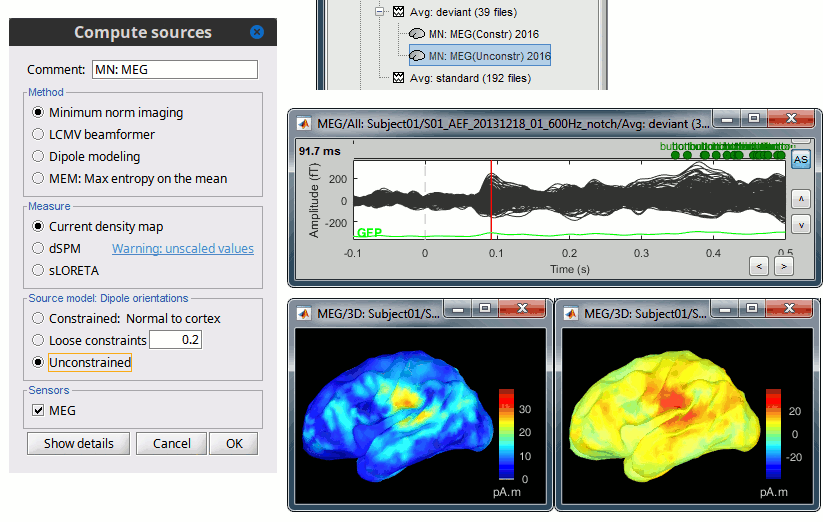Close the Compute sources dialog
Image resolution: width=823 pixels, height=522 pixels.
[257, 32]
